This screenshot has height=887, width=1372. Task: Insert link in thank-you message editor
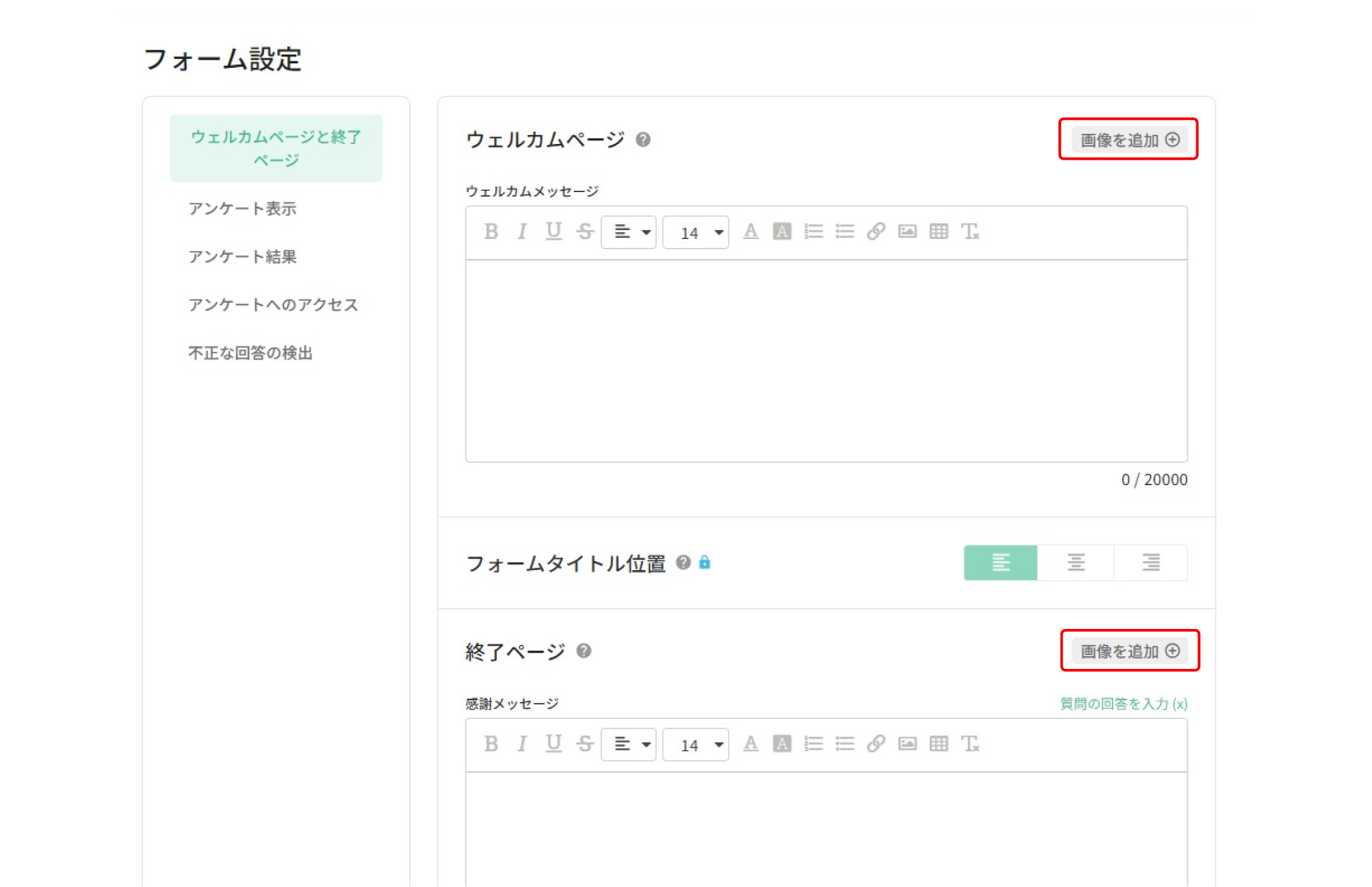pyautogui.click(x=876, y=744)
